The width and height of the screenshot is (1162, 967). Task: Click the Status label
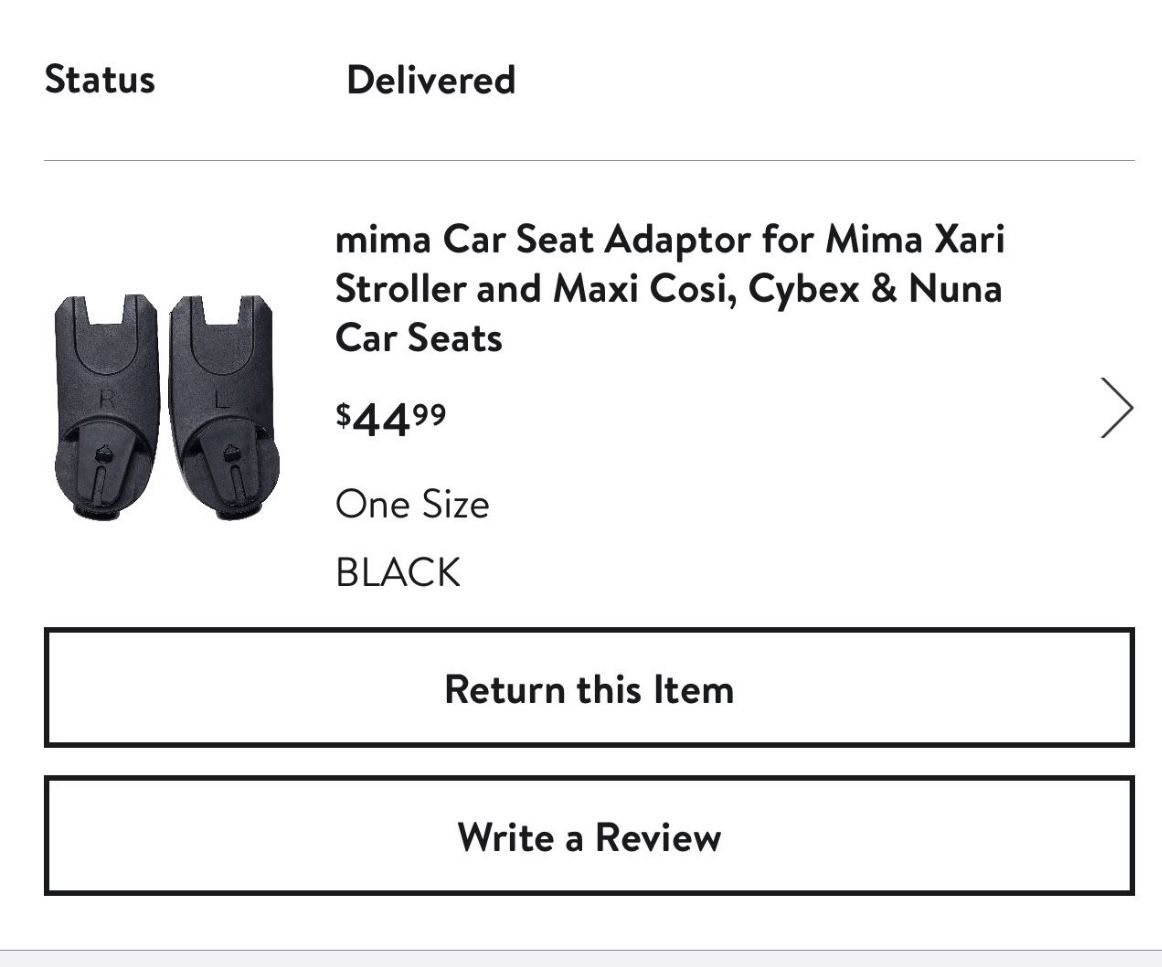pyautogui.click(x=100, y=80)
